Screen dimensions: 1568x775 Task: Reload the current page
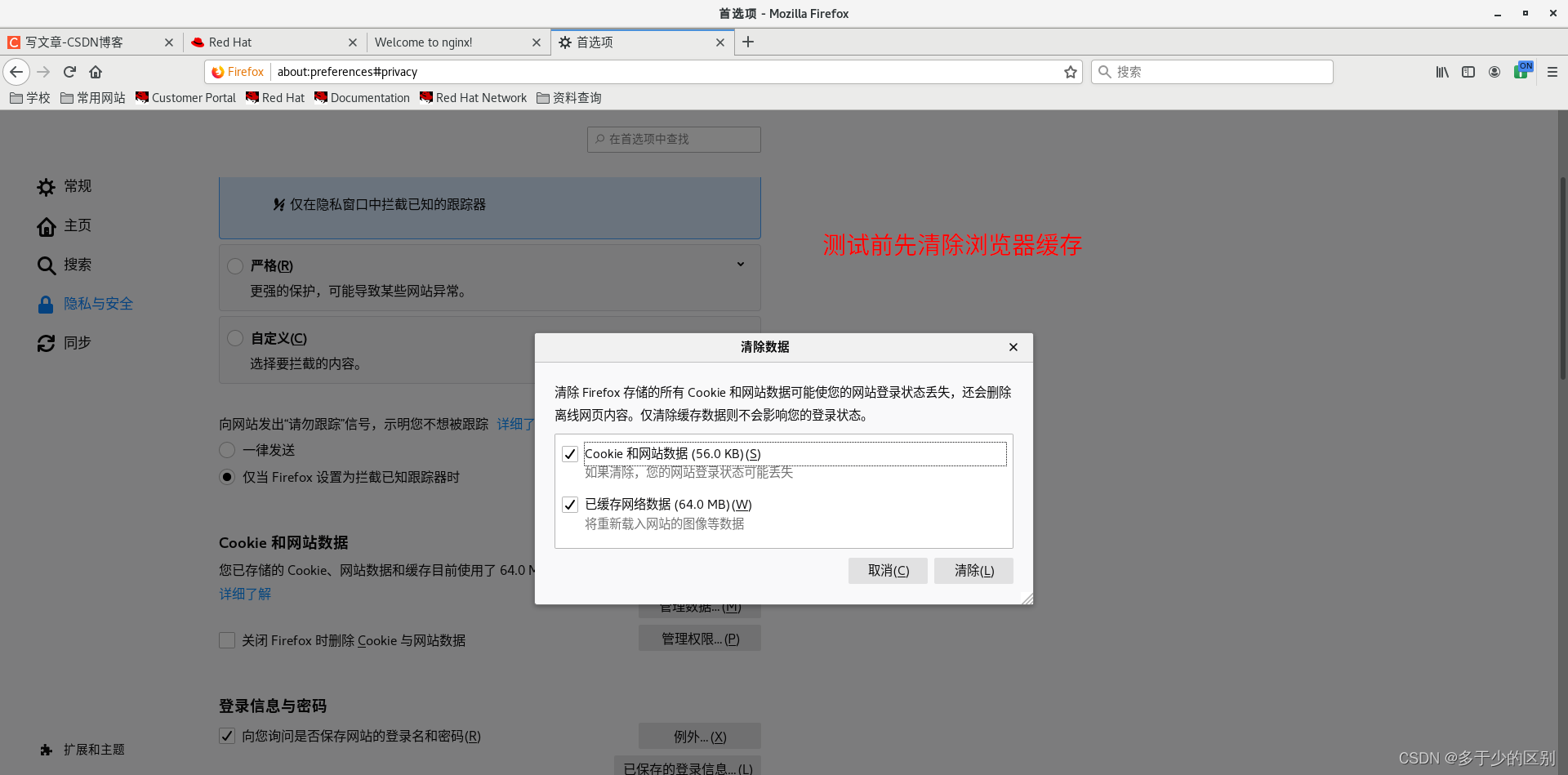[69, 72]
